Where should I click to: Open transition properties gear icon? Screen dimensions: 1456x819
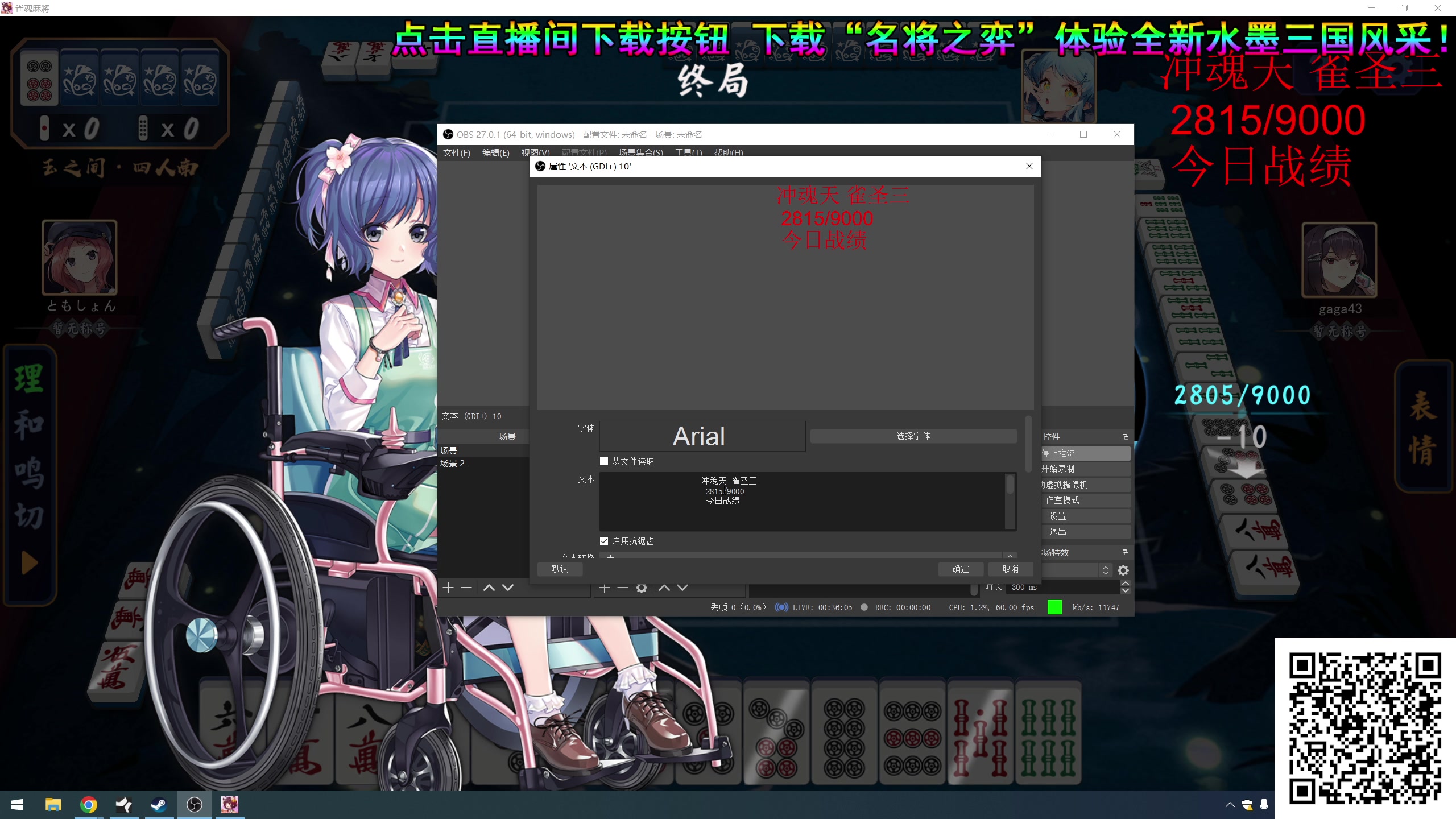point(1123,570)
